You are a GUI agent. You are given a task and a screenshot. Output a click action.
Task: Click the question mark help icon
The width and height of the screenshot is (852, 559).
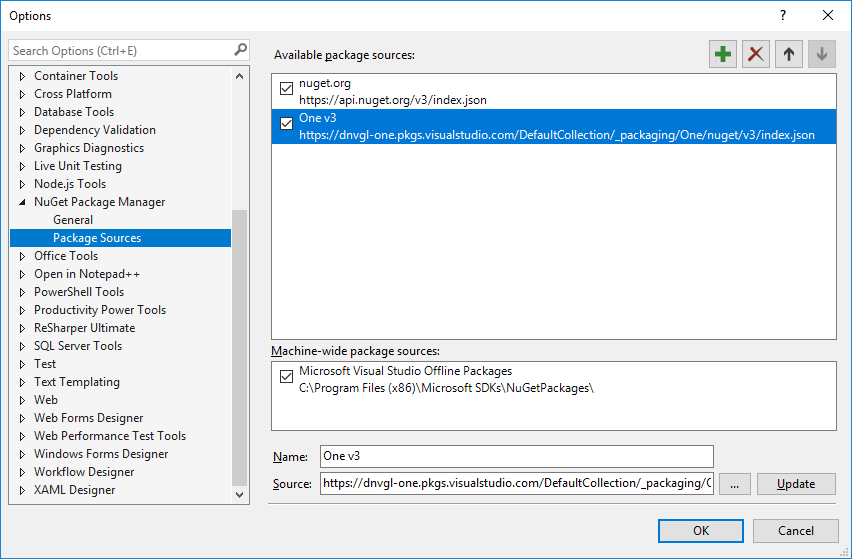pos(783,15)
